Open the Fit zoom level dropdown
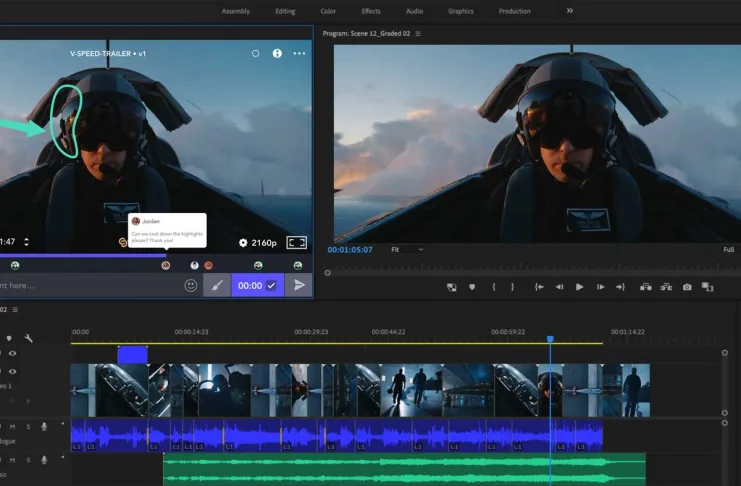Viewport: 741px width, 486px height. point(405,249)
